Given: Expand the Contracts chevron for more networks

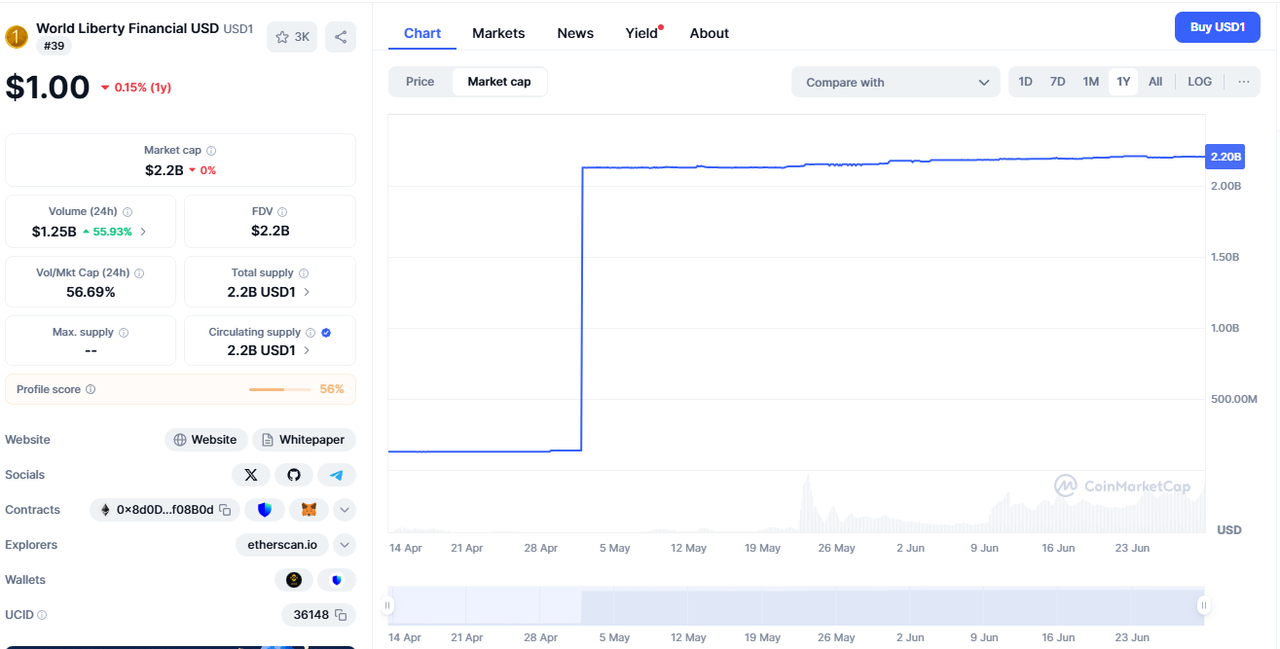Looking at the screenshot, I should pyautogui.click(x=344, y=509).
